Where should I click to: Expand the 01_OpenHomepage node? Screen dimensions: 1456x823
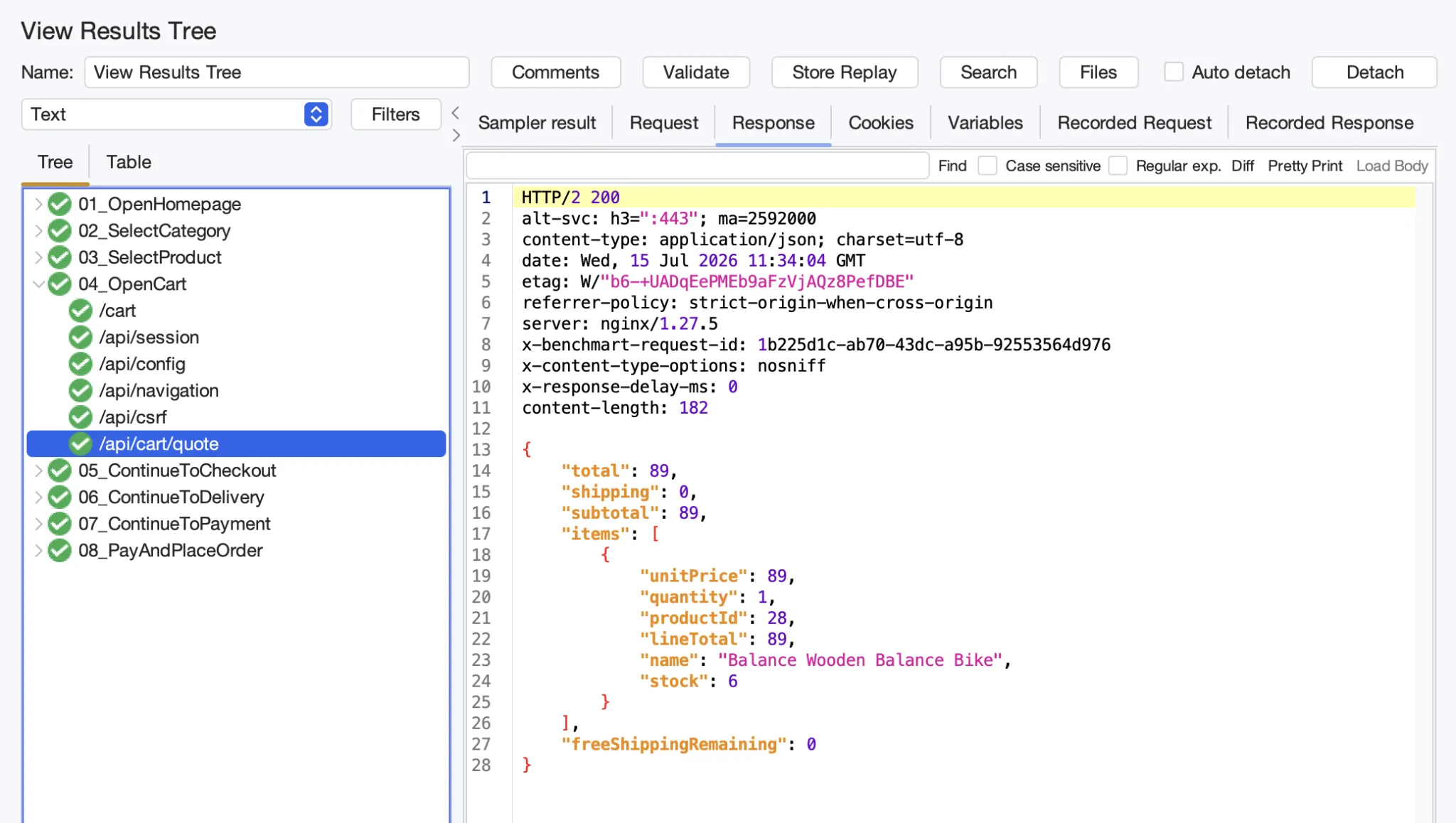coord(38,204)
